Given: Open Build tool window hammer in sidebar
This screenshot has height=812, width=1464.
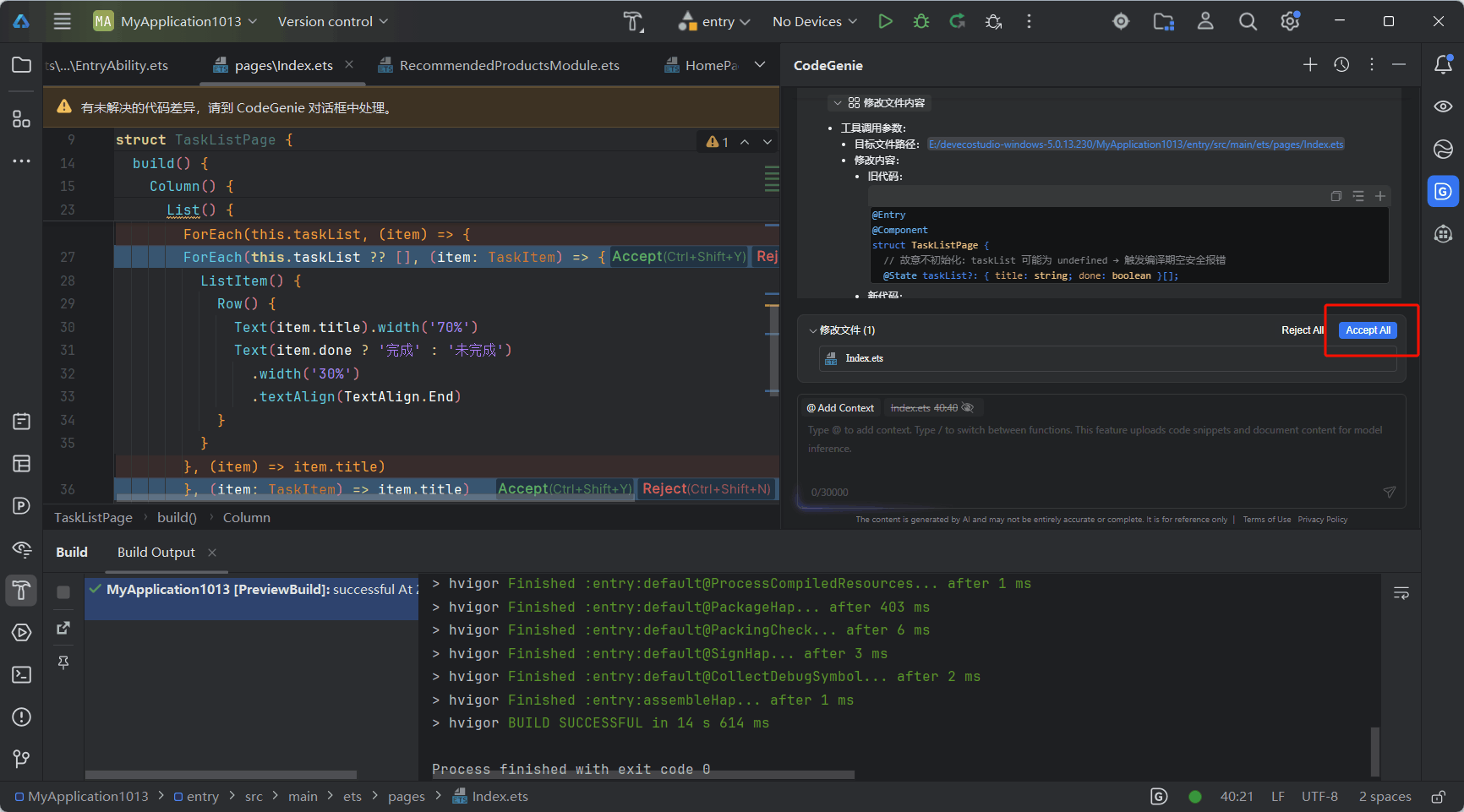Looking at the screenshot, I should click(x=22, y=590).
